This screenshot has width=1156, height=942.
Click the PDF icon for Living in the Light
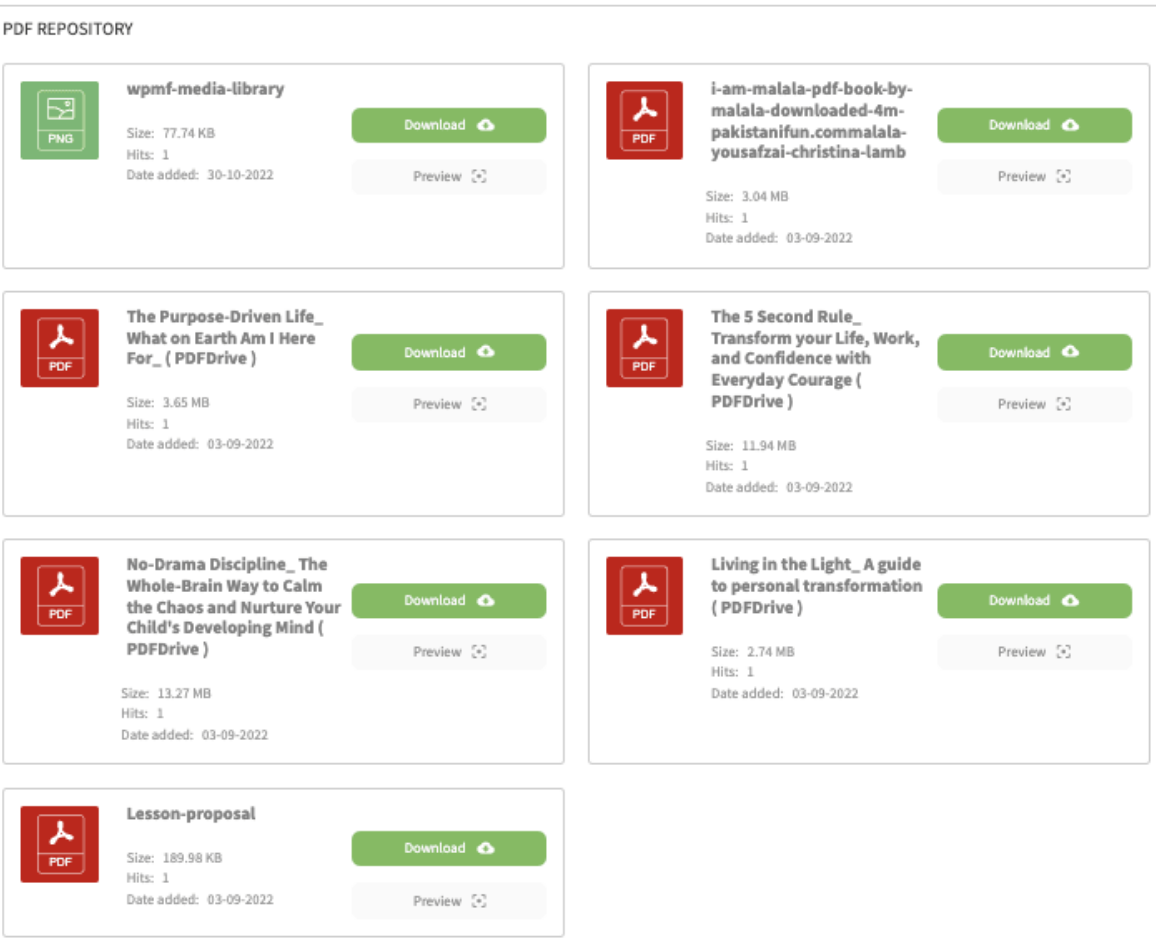[x=644, y=596]
